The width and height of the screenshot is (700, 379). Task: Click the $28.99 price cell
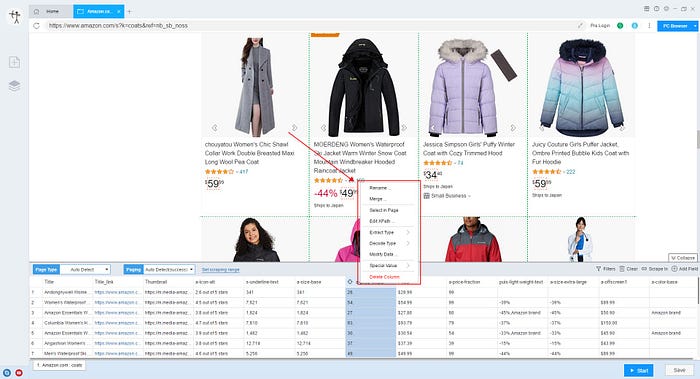[421, 292]
